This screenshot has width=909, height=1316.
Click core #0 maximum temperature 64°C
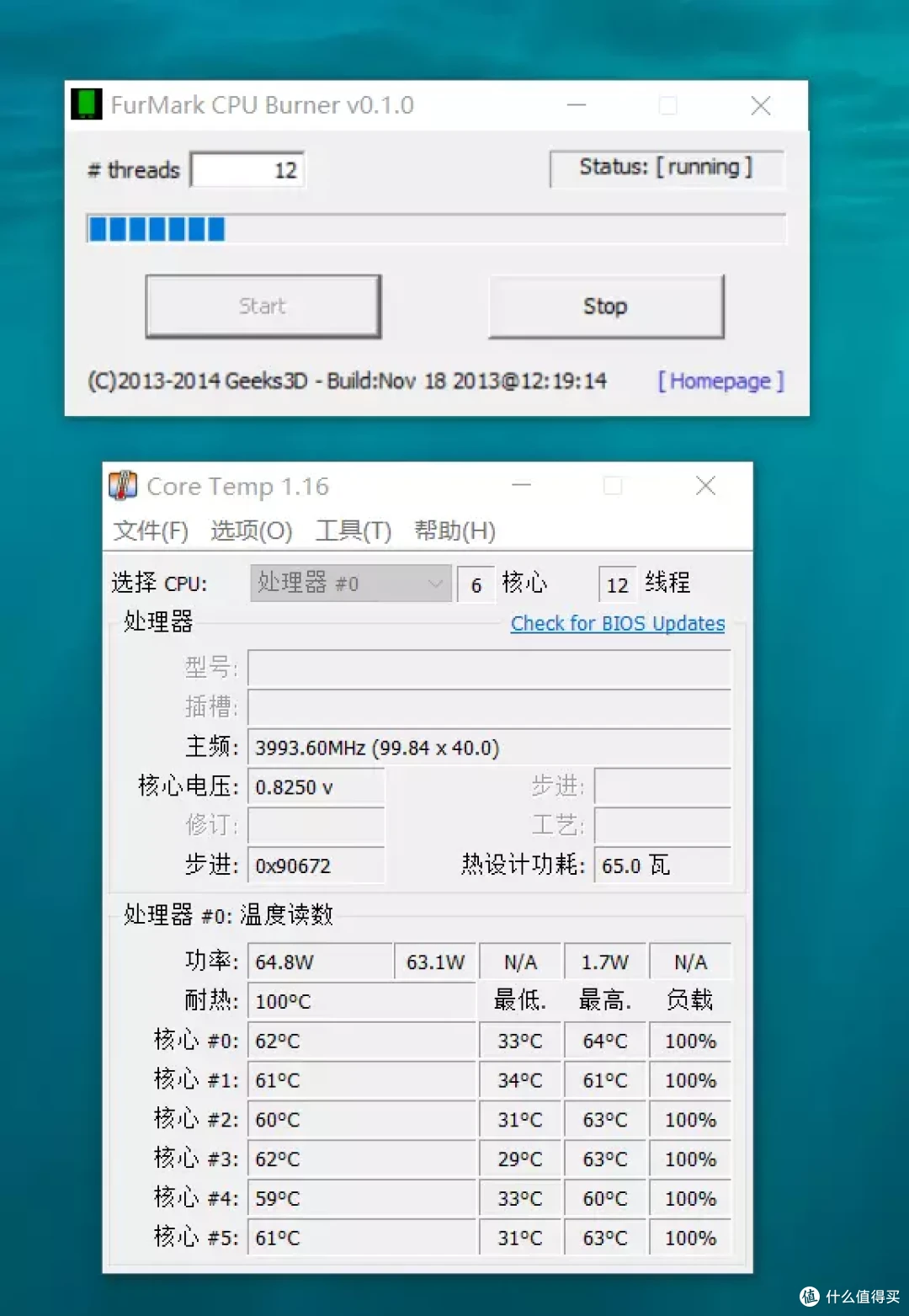(605, 1041)
